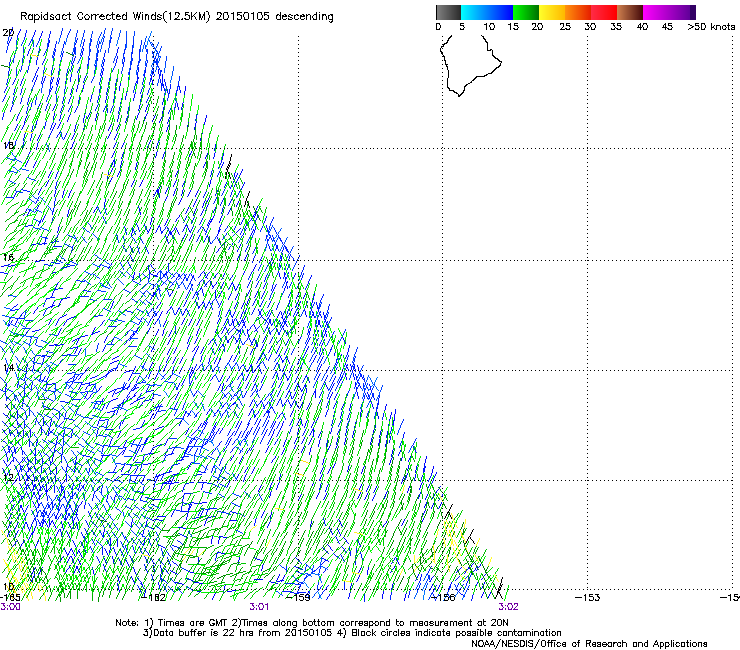Viewport: 740px width, 650px height.
Task: Click the latitude label '20'
Action: pos(8,33)
